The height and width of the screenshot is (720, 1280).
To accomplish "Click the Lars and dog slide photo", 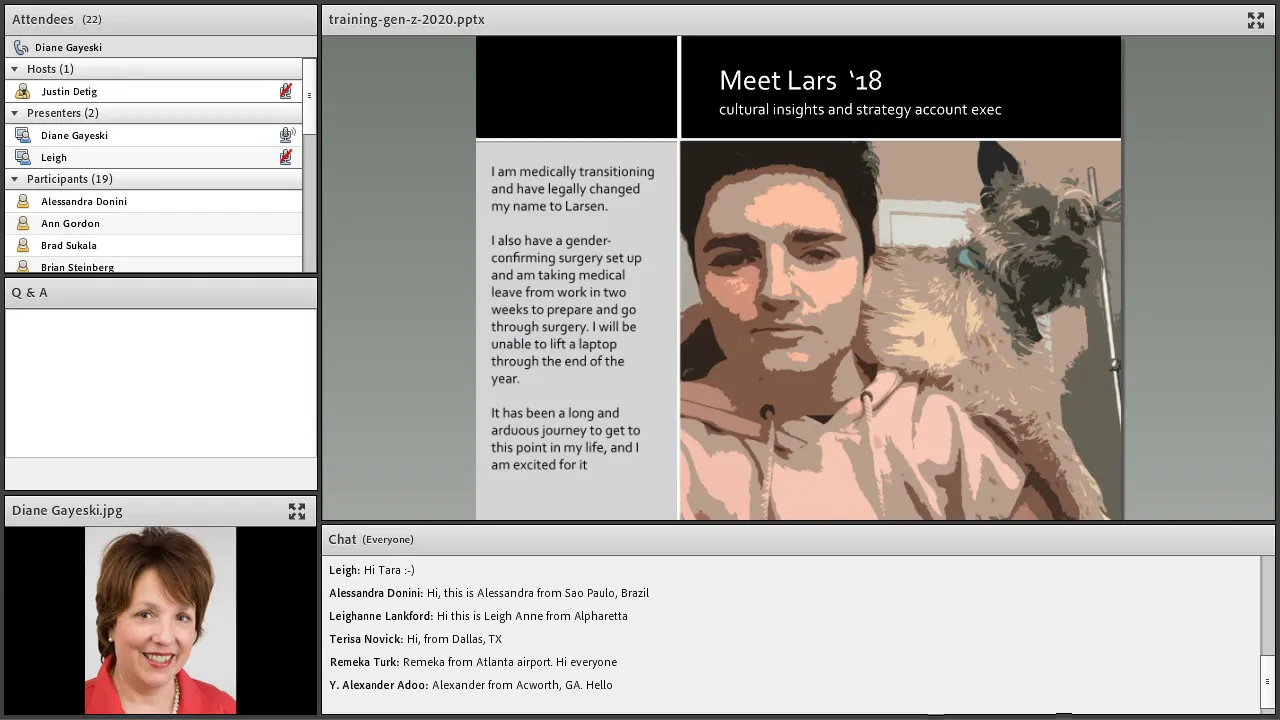I will coord(901,330).
